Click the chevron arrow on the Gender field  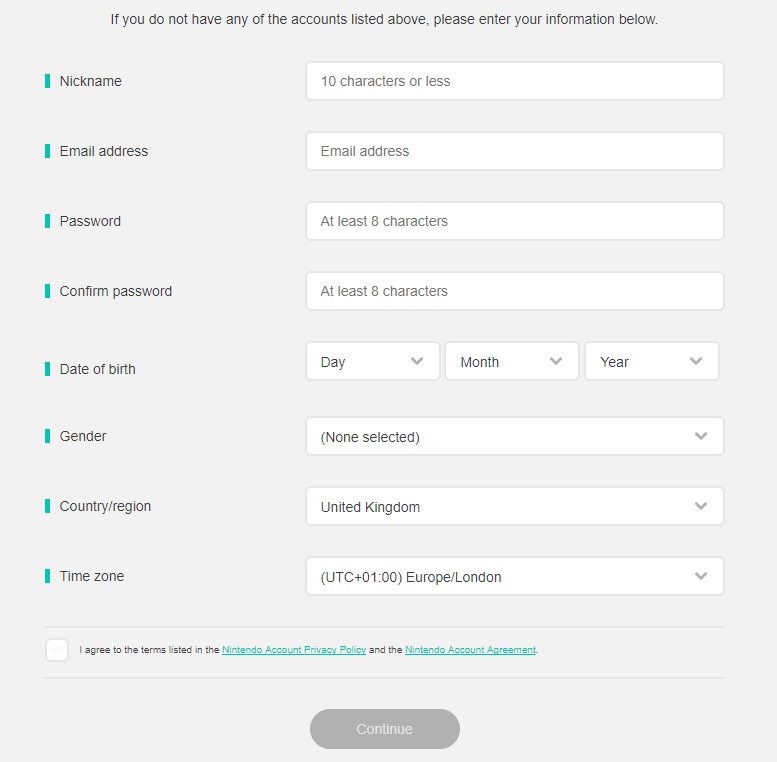click(701, 437)
